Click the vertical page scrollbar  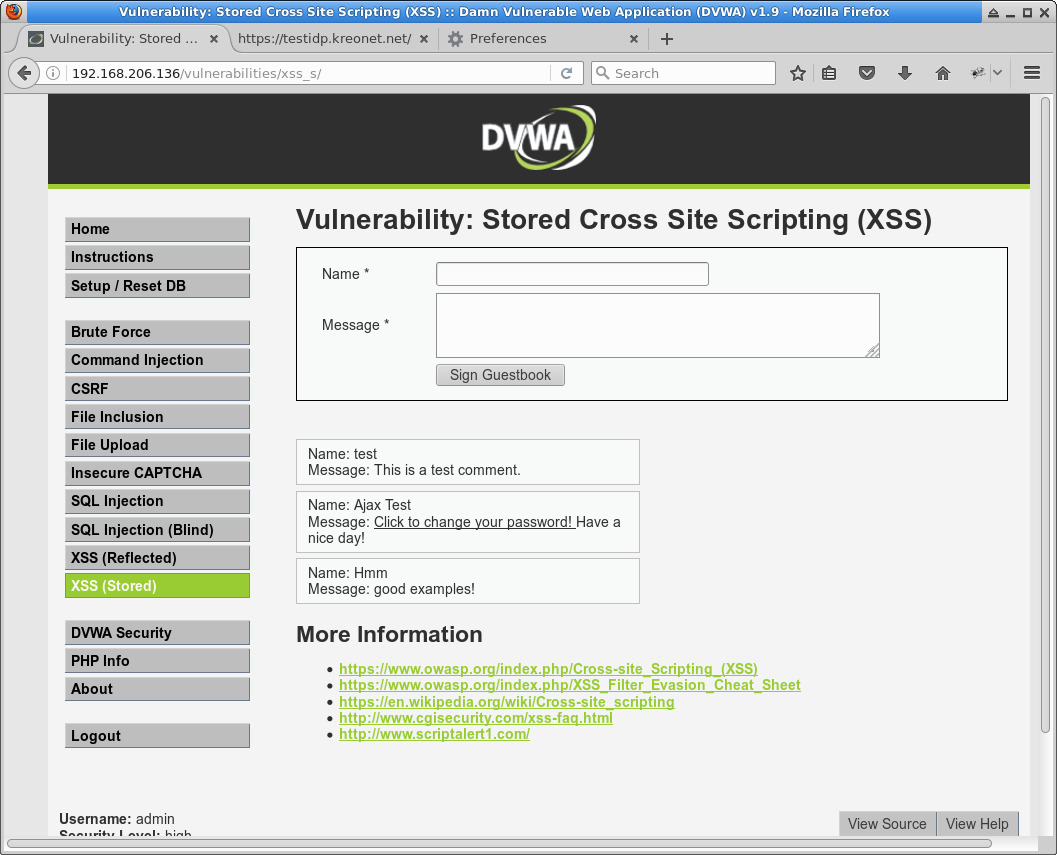click(x=1046, y=415)
